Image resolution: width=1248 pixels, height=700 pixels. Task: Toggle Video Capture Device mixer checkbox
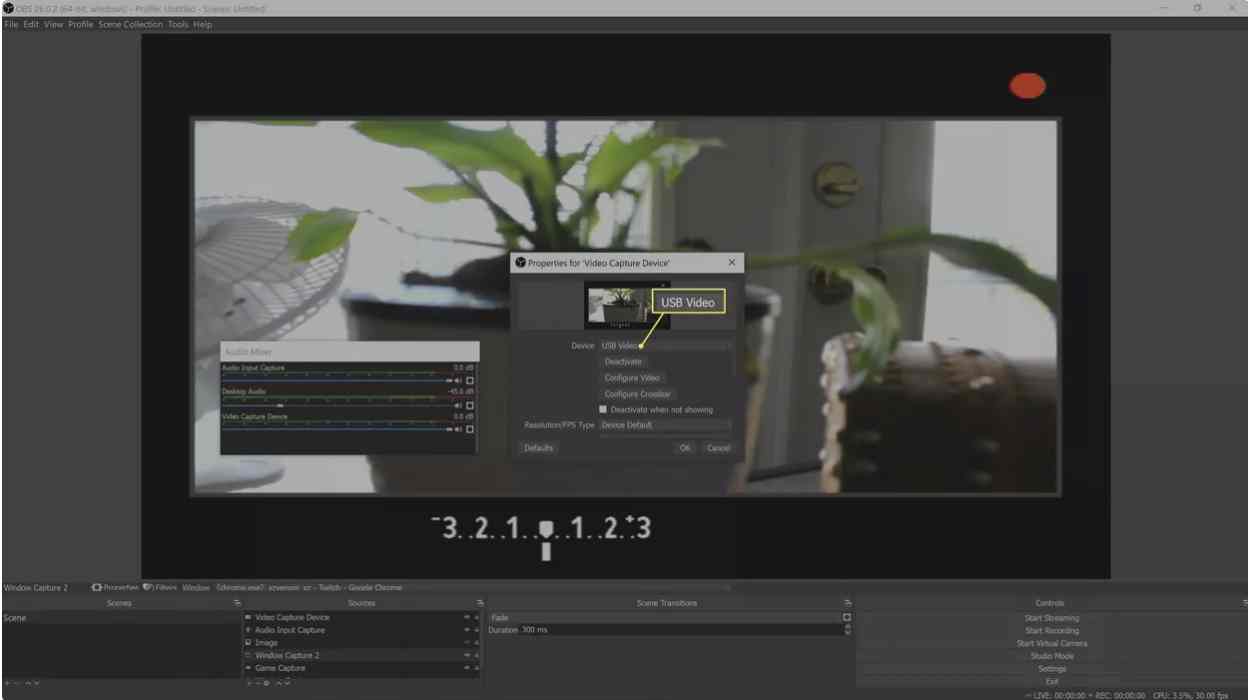click(x=470, y=429)
